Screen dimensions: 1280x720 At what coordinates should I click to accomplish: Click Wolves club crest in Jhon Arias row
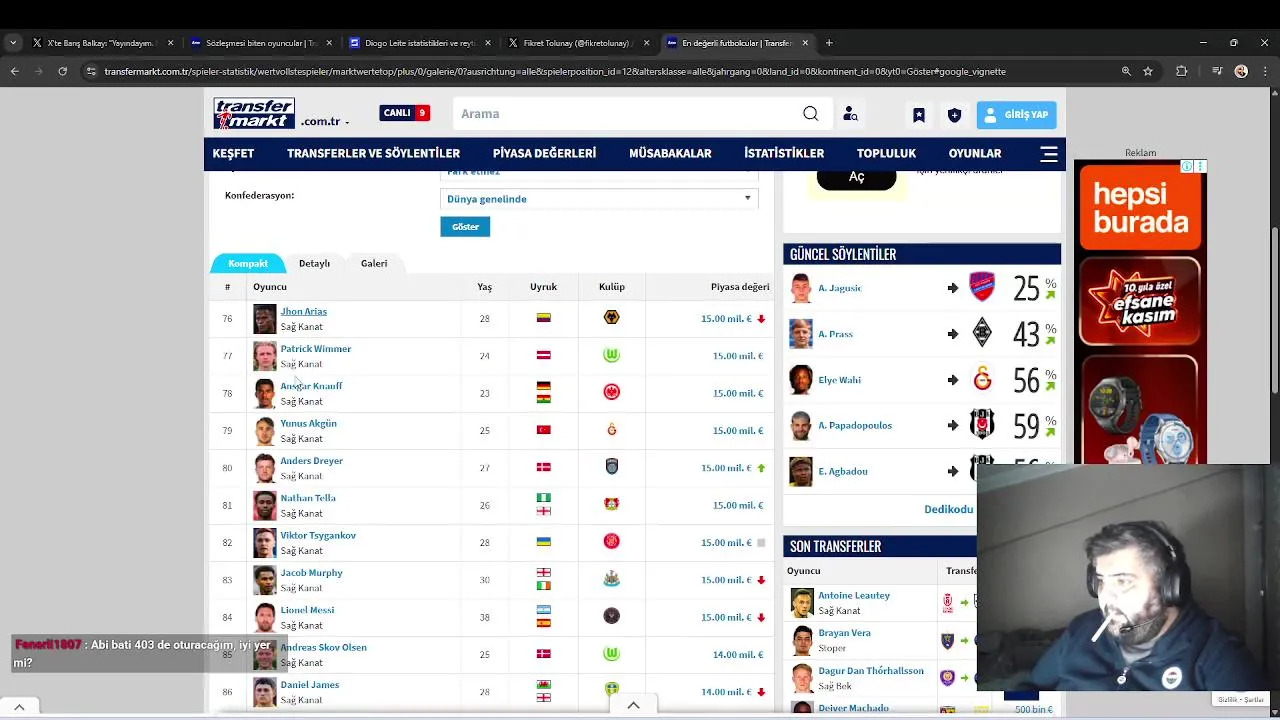(612, 318)
